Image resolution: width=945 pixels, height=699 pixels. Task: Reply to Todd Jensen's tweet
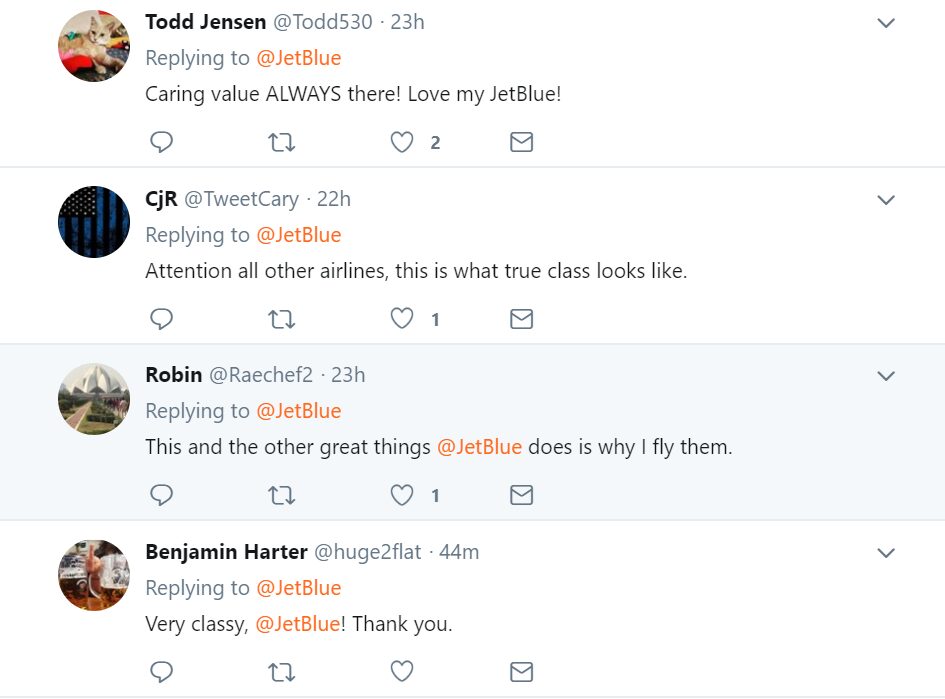(161, 141)
